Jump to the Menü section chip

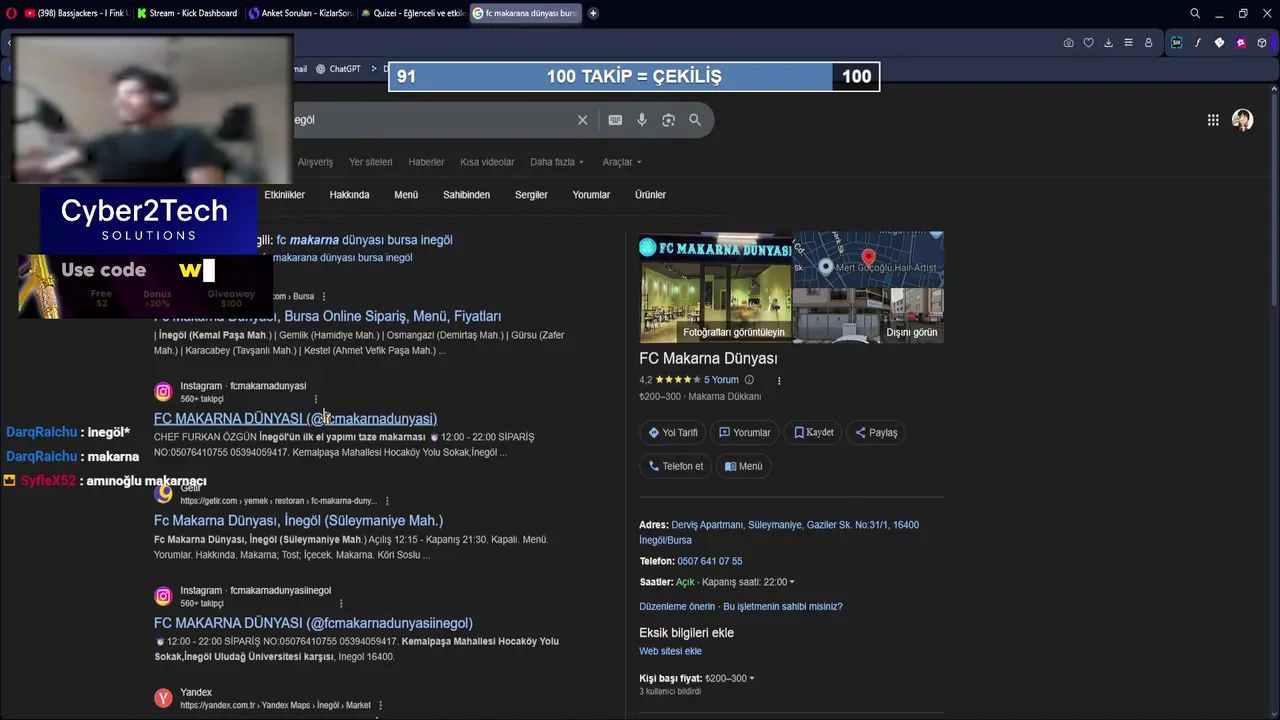406,195
